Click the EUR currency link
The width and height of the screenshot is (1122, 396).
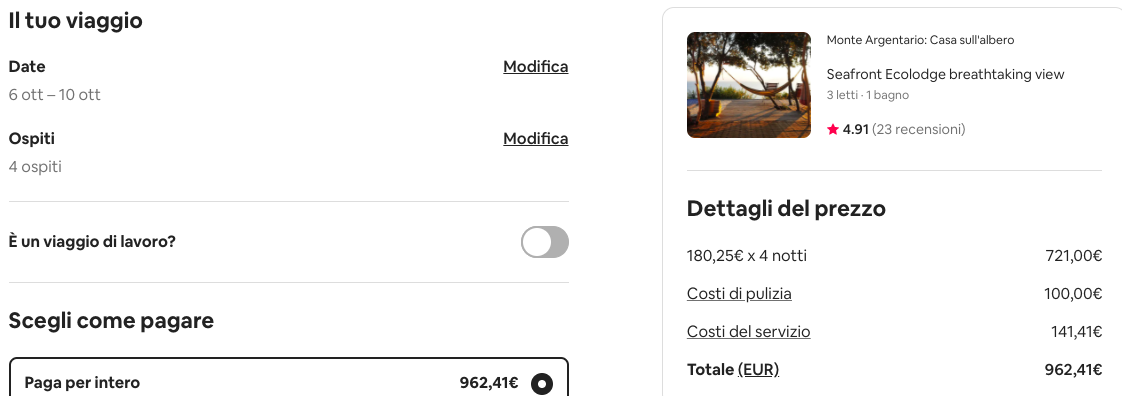(758, 370)
